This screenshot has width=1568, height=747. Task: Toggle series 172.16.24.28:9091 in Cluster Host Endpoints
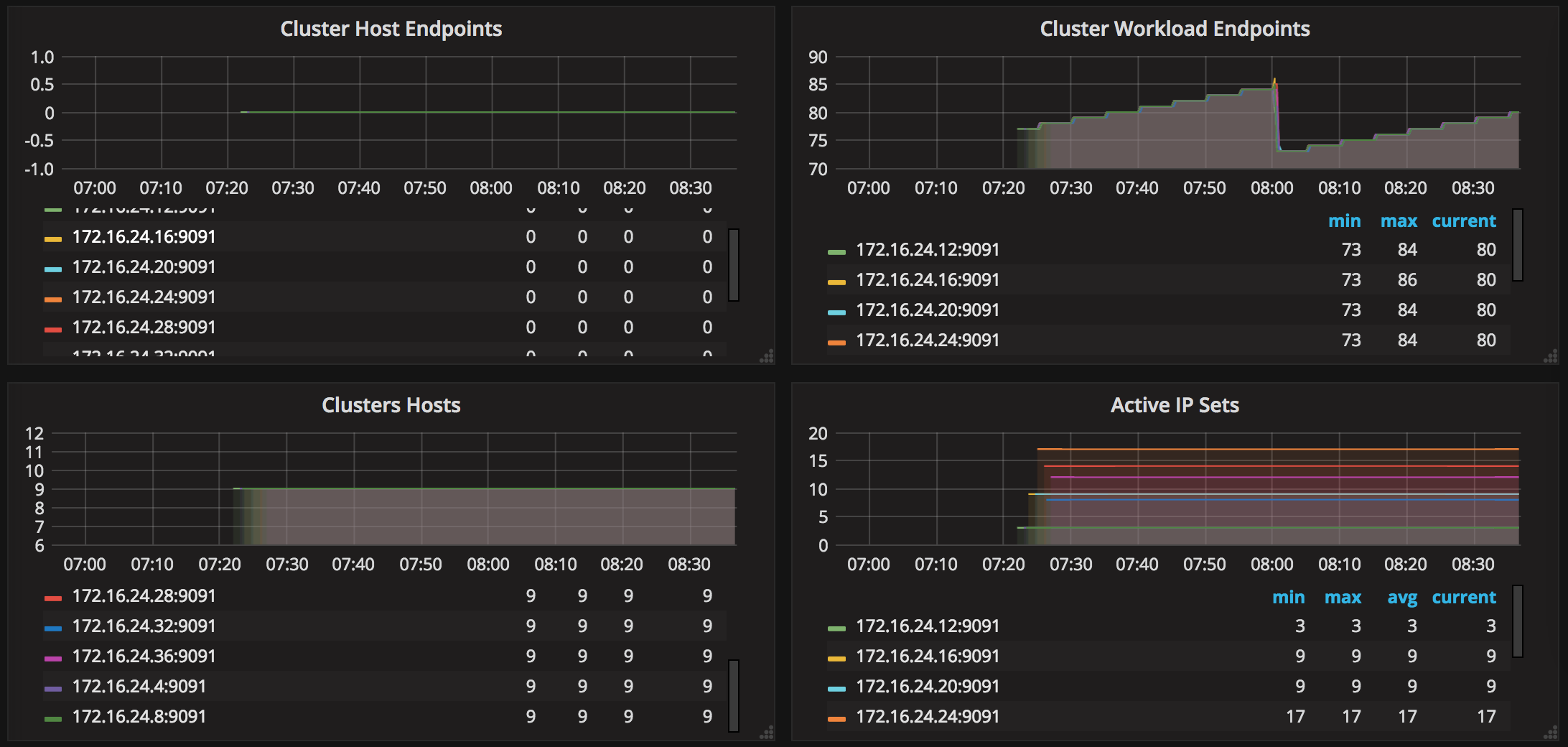coord(144,328)
